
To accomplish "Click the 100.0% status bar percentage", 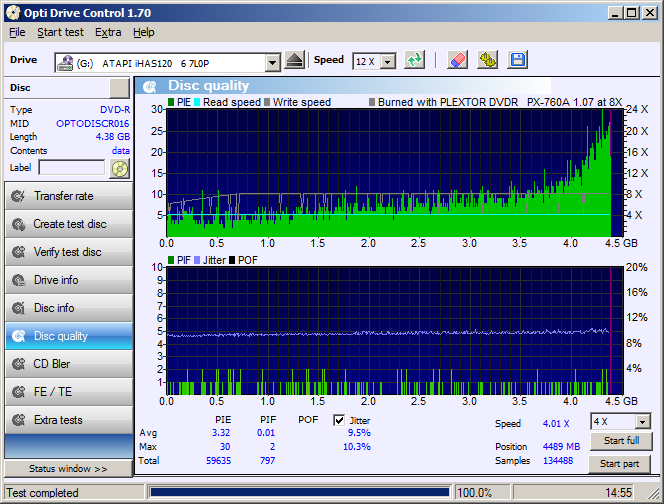I will [474, 493].
